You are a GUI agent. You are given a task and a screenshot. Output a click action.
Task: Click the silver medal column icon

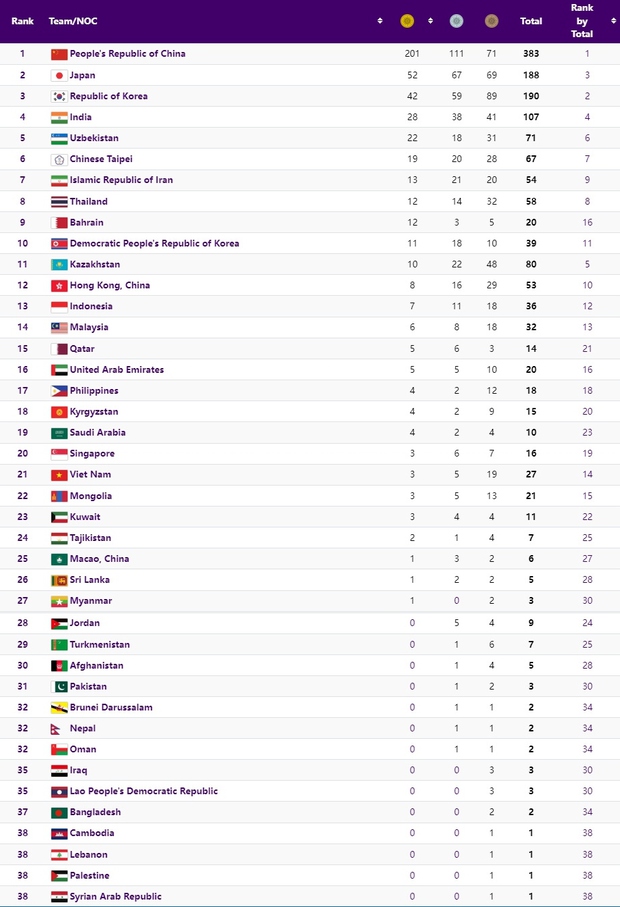(x=456, y=20)
